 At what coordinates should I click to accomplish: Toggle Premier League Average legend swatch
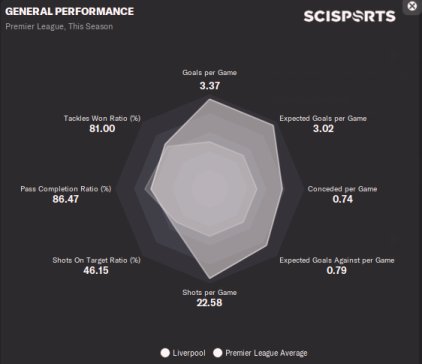click(218, 353)
